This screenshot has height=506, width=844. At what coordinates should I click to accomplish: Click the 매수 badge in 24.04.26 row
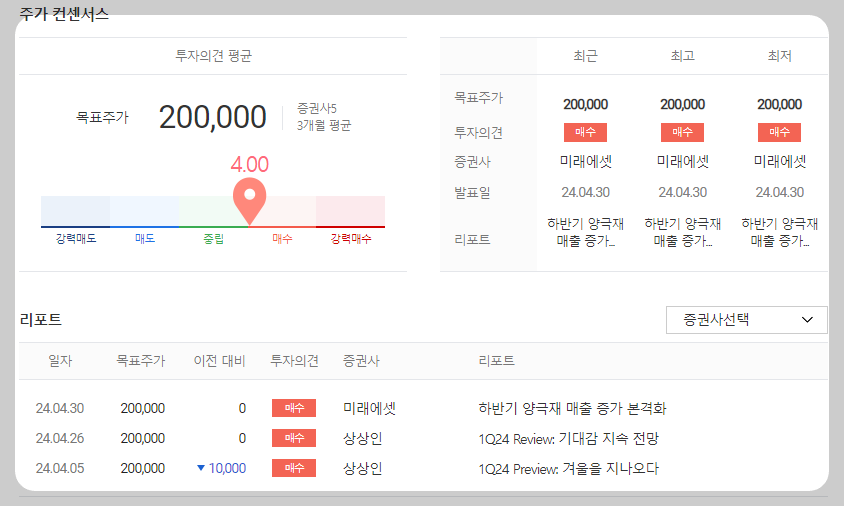(x=294, y=438)
